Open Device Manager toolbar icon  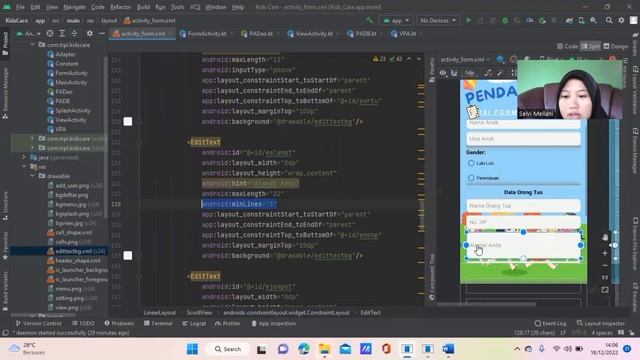point(581,20)
